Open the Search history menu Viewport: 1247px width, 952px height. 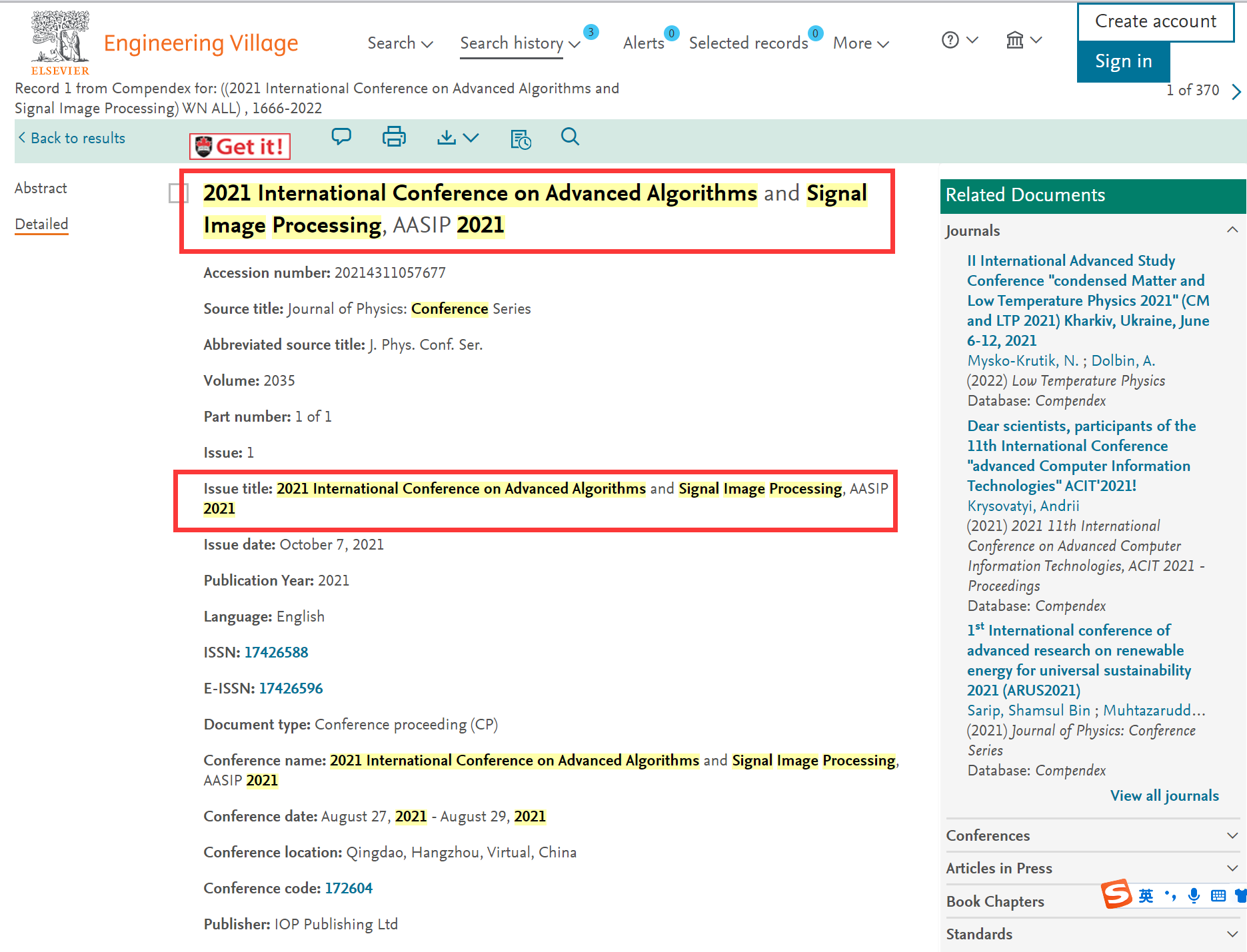[x=520, y=43]
